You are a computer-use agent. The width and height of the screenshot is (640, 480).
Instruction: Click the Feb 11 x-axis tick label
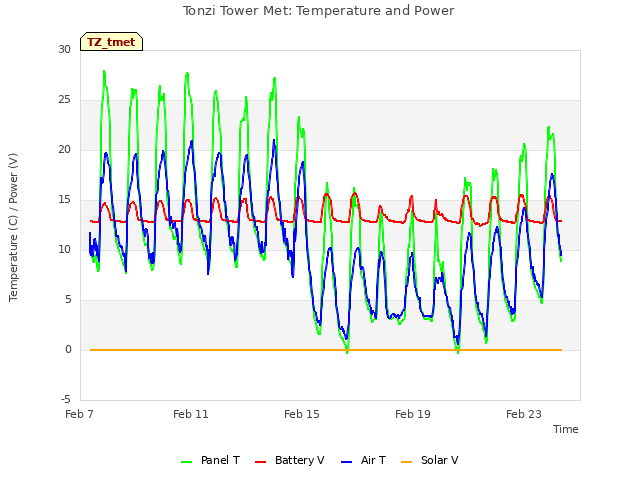191,414
